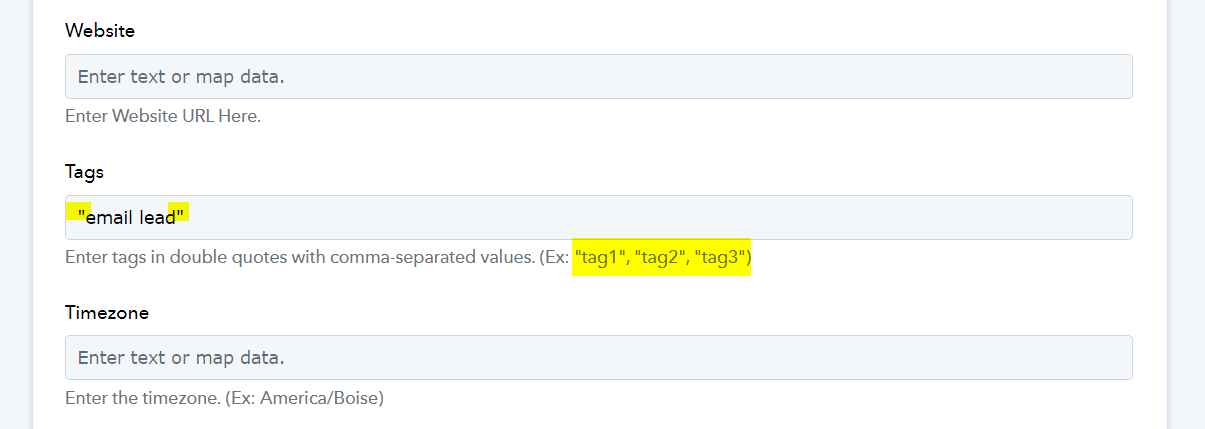Image resolution: width=1205 pixels, height=429 pixels.
Task: Click the Tags hint about double quotes
Action: pos(408,257)
